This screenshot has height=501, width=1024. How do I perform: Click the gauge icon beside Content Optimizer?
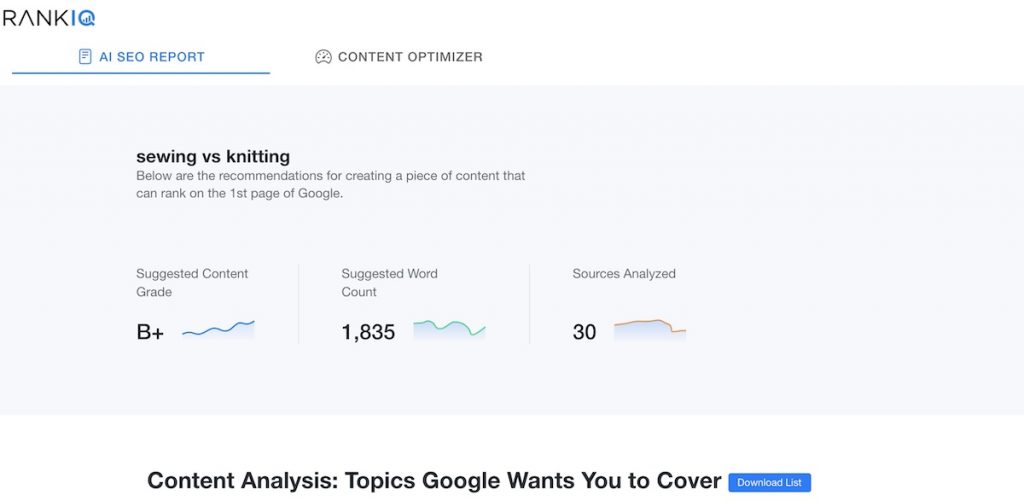pyautogui.click(x=323, y=57)
